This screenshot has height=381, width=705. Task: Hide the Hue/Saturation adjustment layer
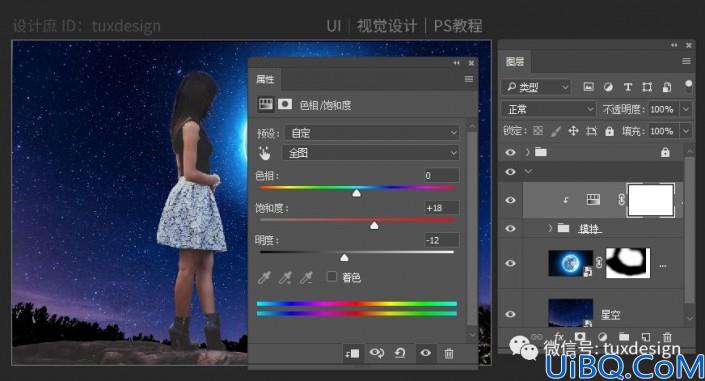tap(510, 200)
